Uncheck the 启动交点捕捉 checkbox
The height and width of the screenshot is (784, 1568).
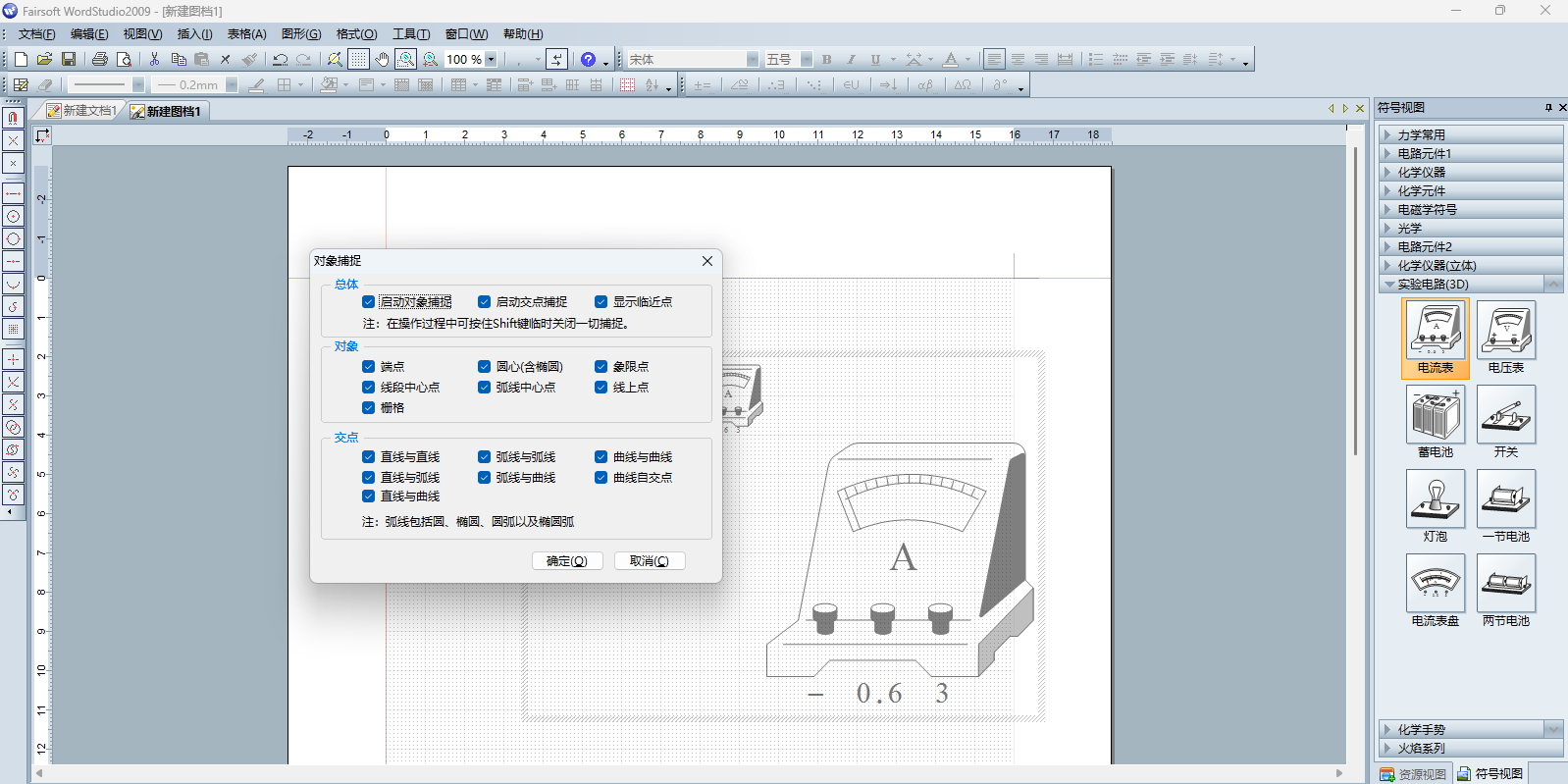click(485, 302)
